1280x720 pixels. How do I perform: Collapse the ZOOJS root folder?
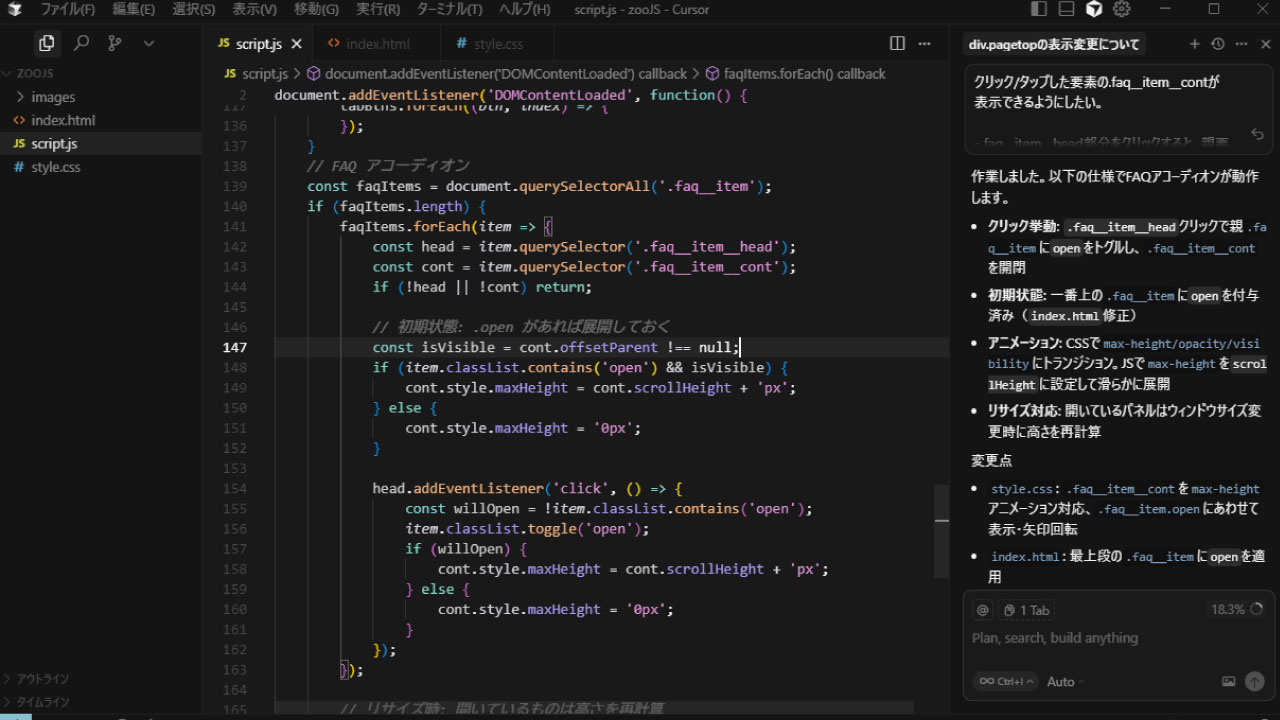coord(100,74)
